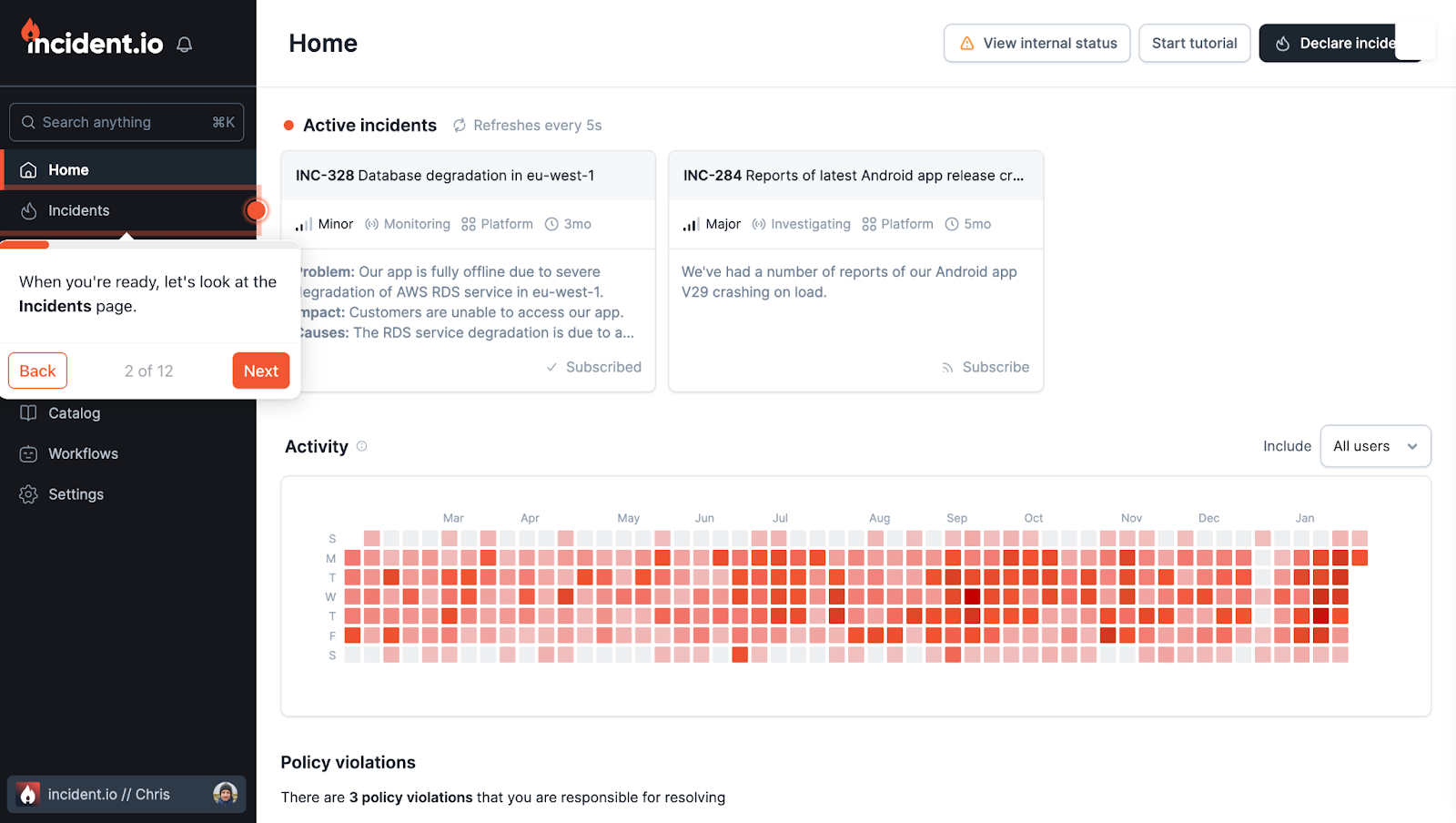Click the pulsing orange tutorial beacon on Incidents
Image resolution: width=1456 pixels, height=823 pixels.
coord(257,210)
